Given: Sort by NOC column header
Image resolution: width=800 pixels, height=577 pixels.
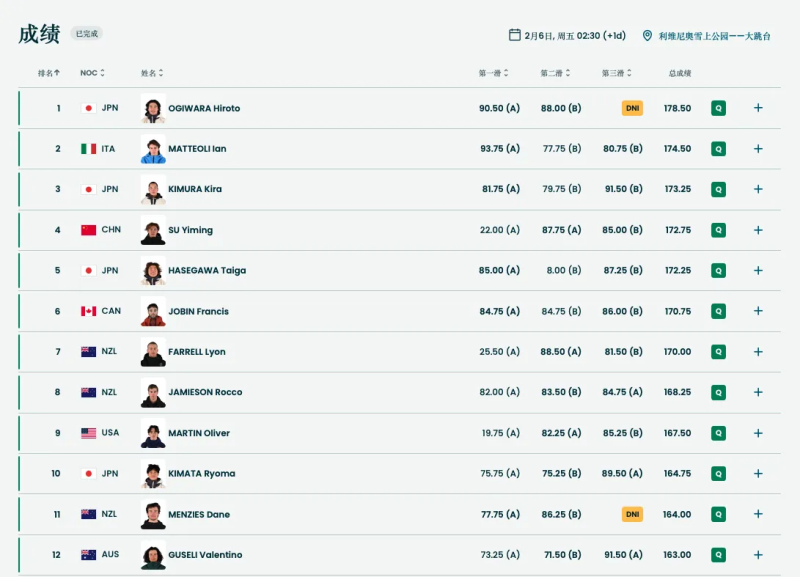Looking at the screenshot, I should [x=92, y=73].
